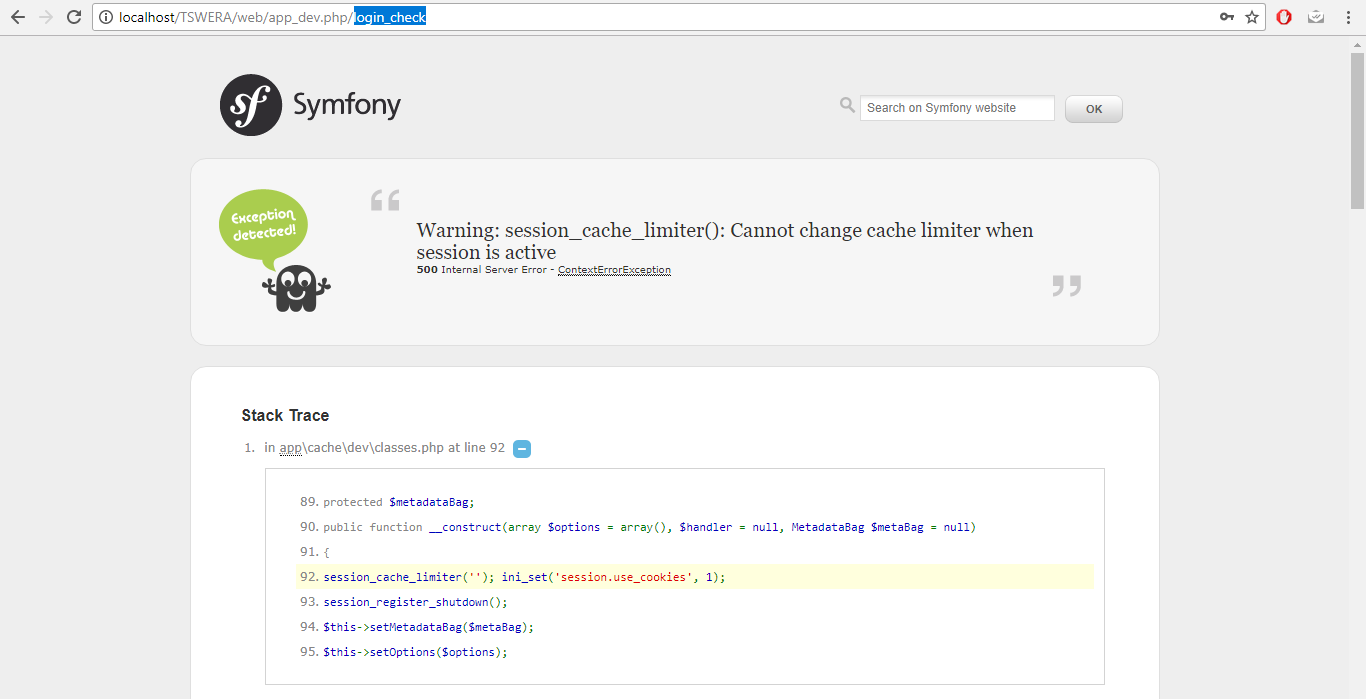This screenshot has height=699, width=1366.
Task: Click the search magnifier icon
Action: 846,104
